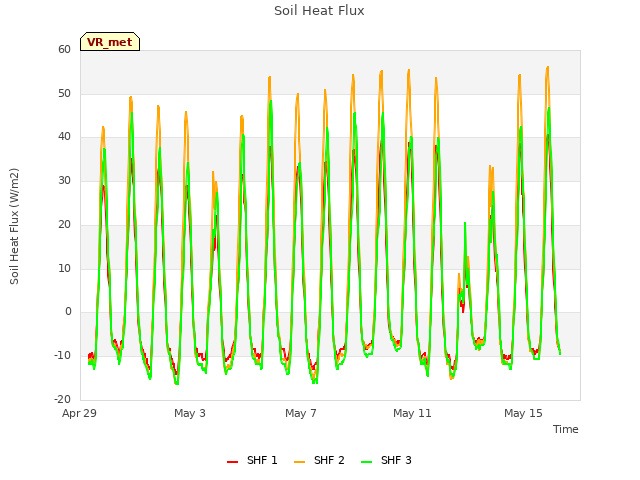
Task: Click the 40 y-axis tick label
Action: pos(64,137)
